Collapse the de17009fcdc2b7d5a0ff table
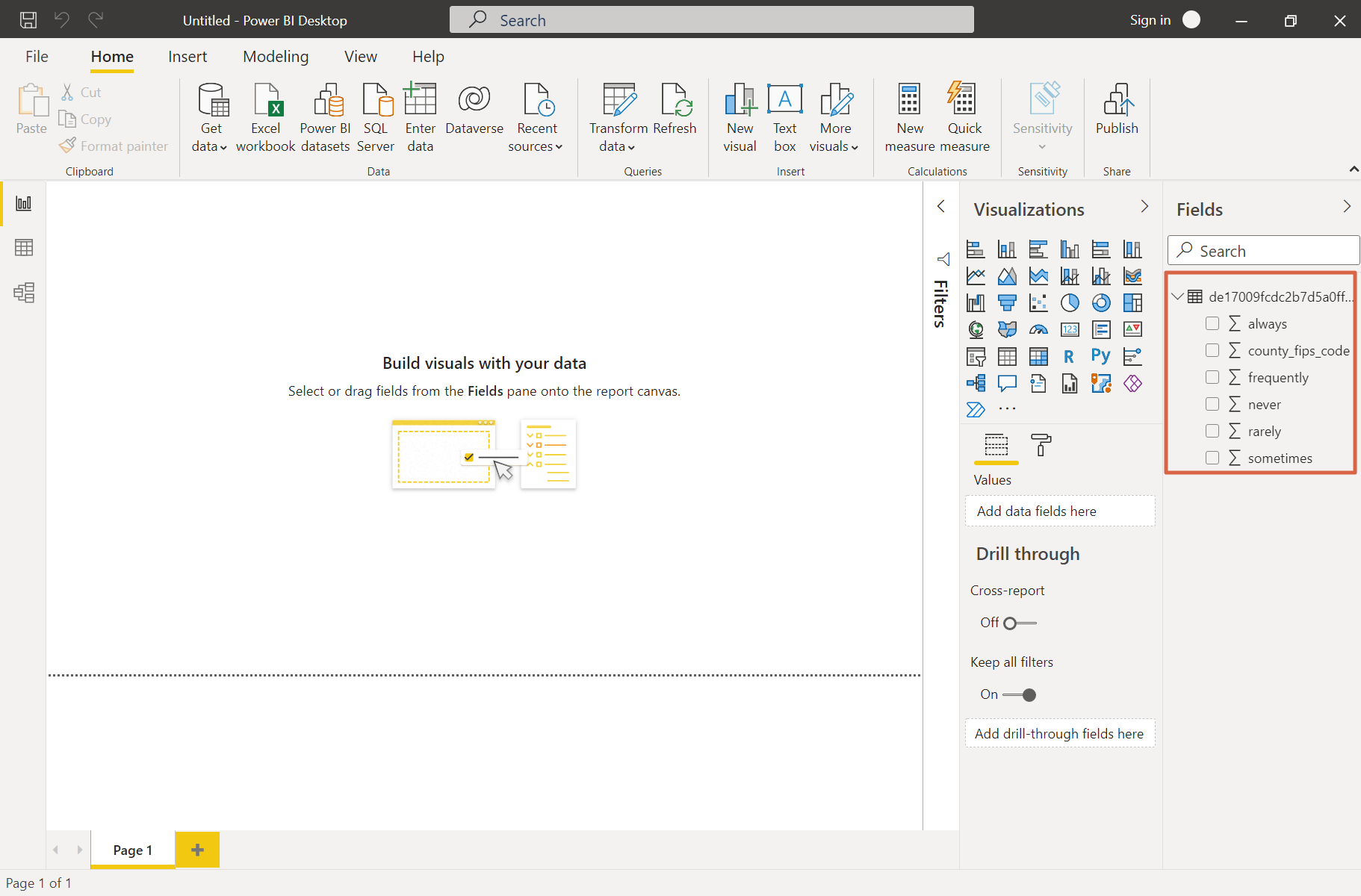The width and height of the screenshot is (1361, 896). tap(1179, 296)
